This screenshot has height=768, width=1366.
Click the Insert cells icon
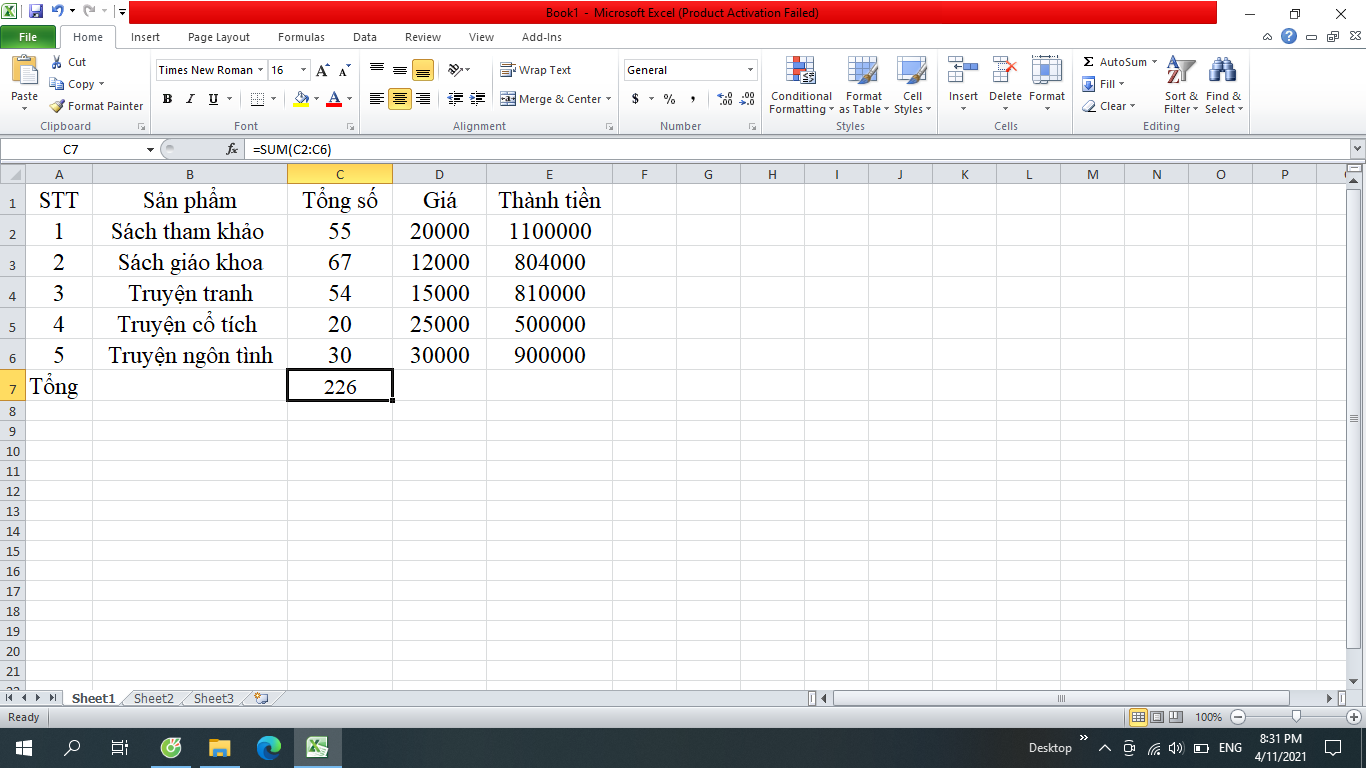[963, 72]
